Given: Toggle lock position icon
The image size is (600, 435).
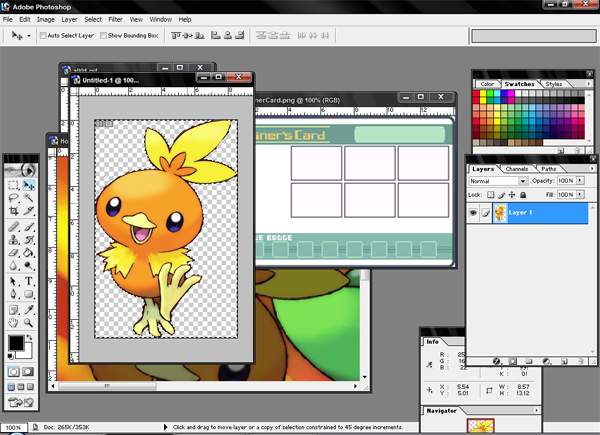Looking at the screenshot, I should point(512,195).
